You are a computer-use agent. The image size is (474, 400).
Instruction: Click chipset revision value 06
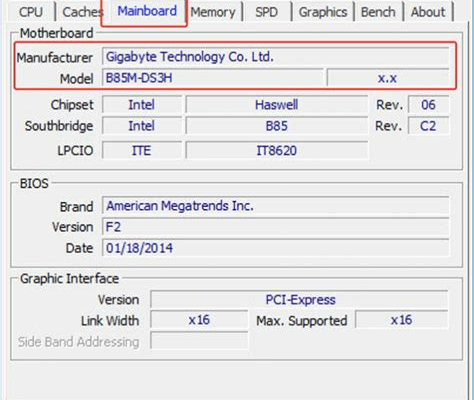click(428, 105)
